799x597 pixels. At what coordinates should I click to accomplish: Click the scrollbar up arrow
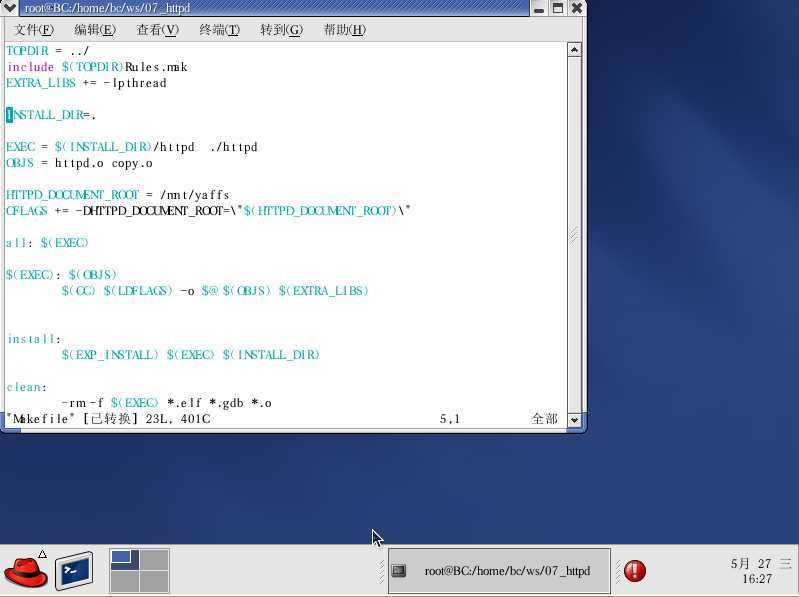tap(574, 49)
